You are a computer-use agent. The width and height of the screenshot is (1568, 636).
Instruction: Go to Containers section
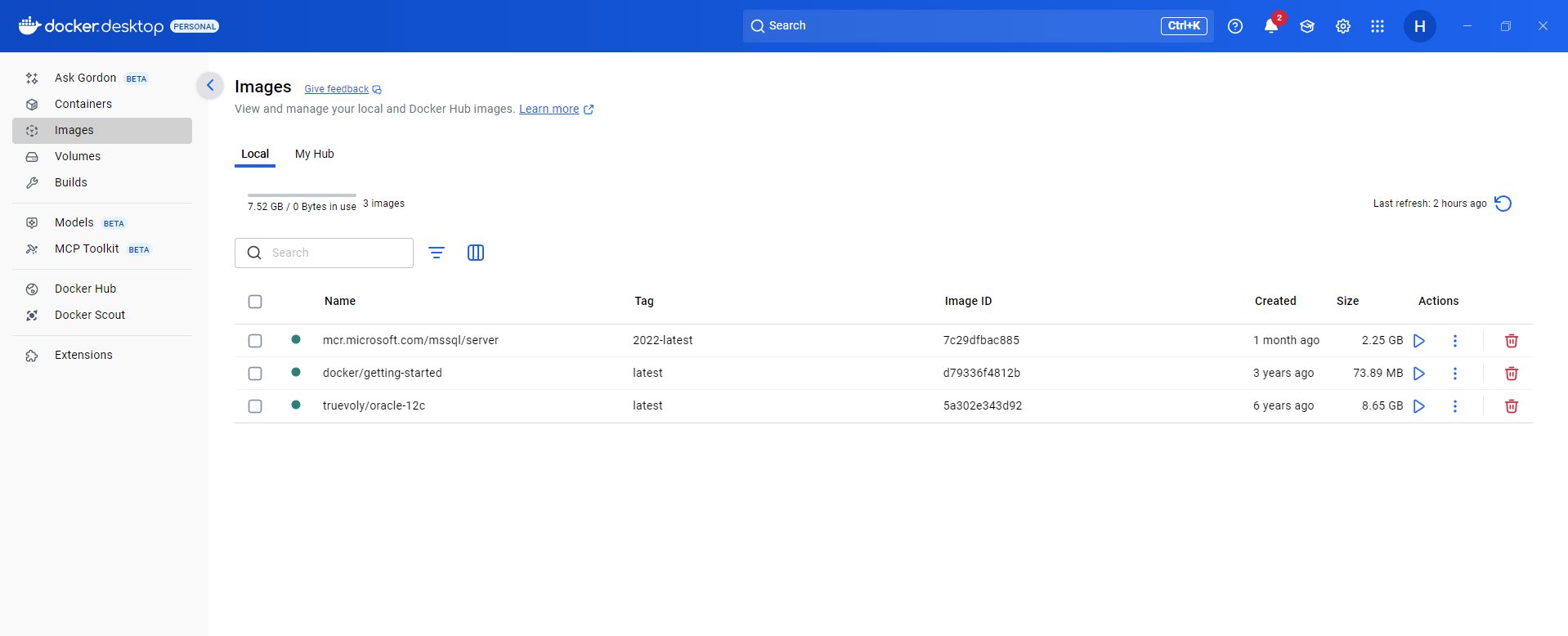click(102, 104)
